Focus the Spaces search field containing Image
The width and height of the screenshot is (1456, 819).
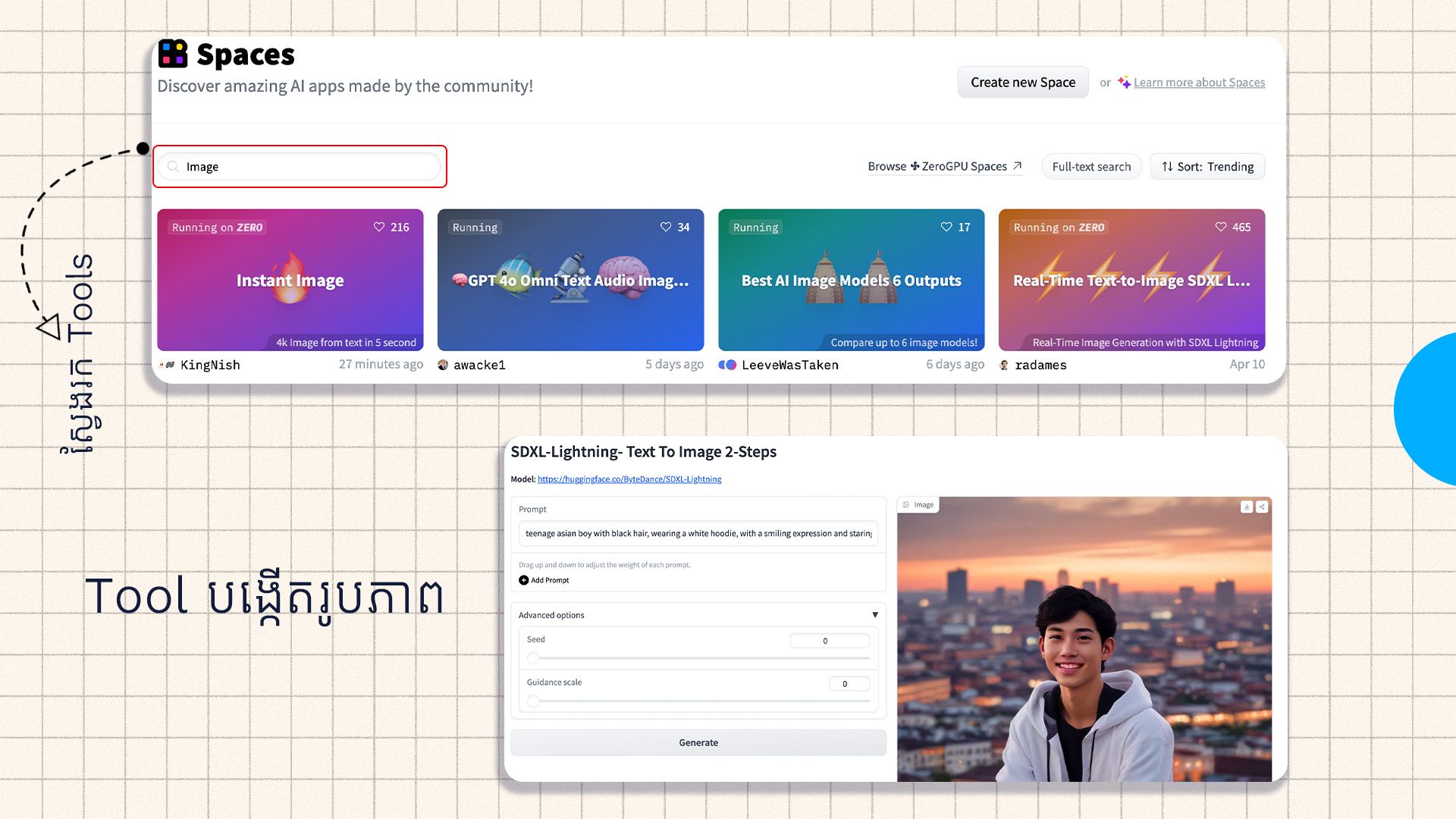[300, 166]
